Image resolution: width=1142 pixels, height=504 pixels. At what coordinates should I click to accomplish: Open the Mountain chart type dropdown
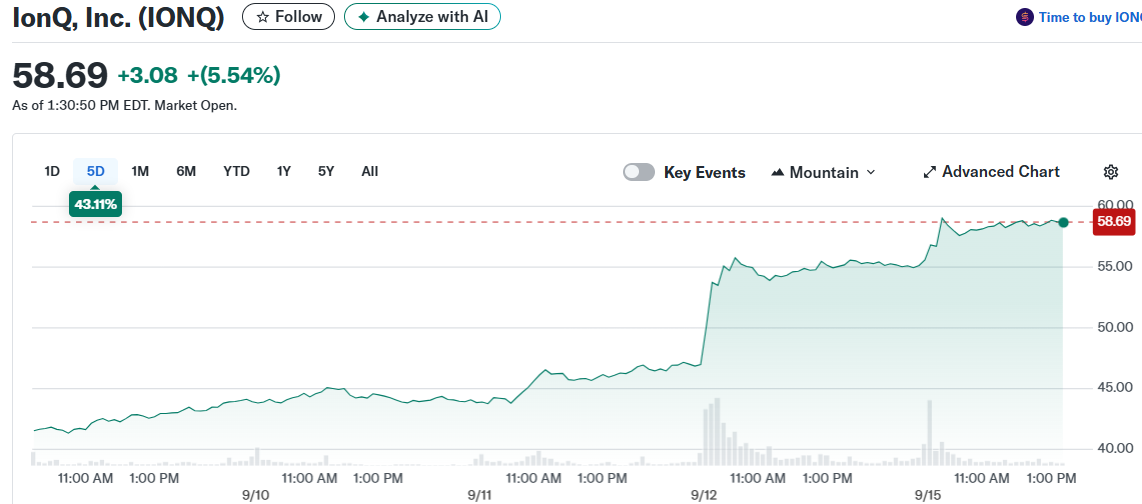pyautogui.click(x=824, y=173)
